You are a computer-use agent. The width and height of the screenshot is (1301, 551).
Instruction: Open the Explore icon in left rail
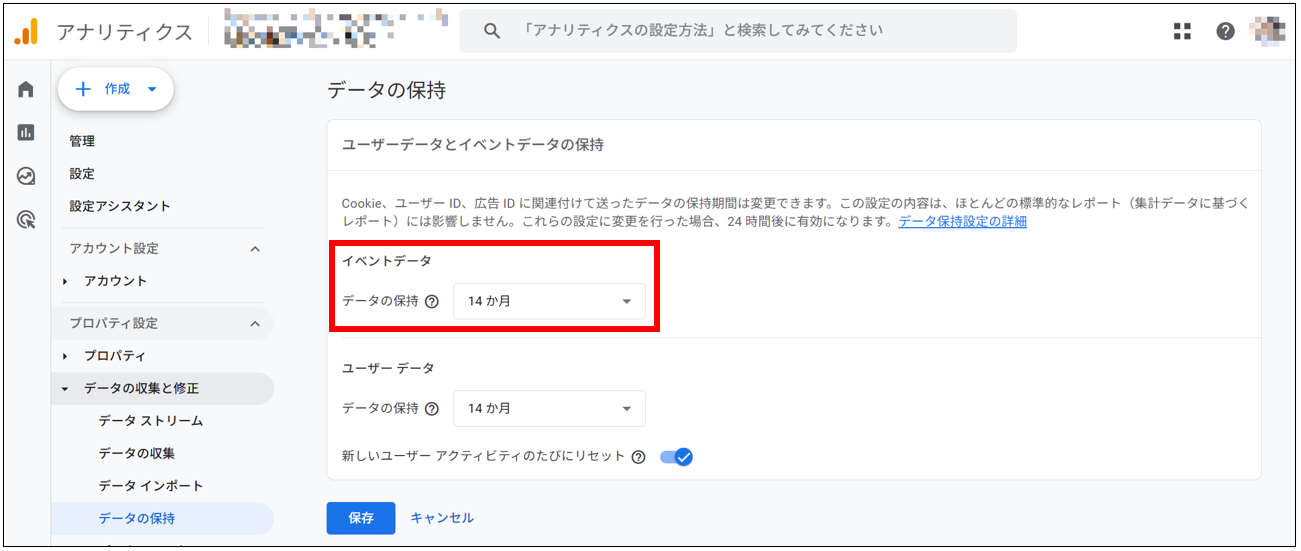click(x=26, y=176)
